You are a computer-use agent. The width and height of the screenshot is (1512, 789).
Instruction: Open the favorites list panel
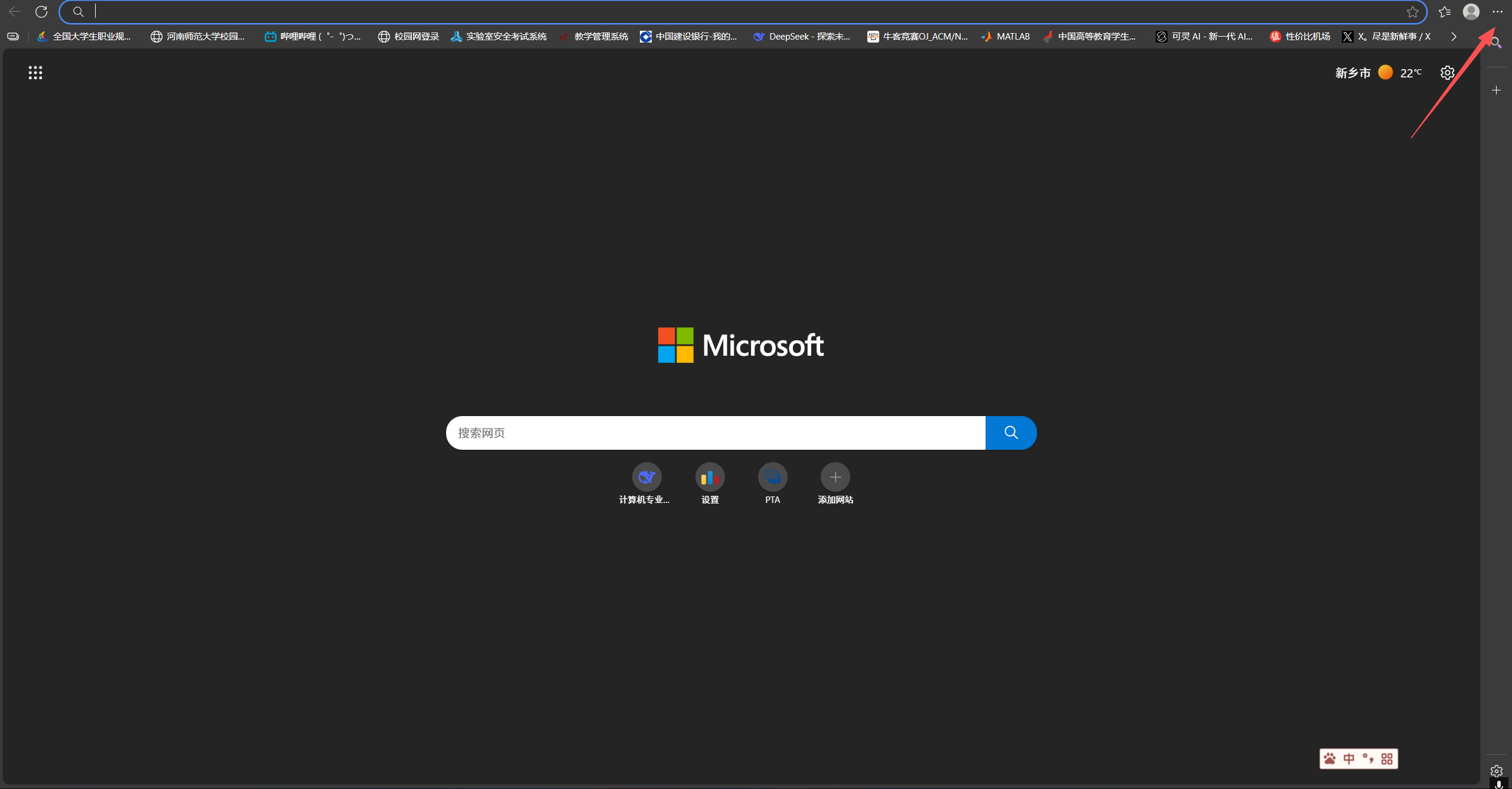(x=1445, y=12)
